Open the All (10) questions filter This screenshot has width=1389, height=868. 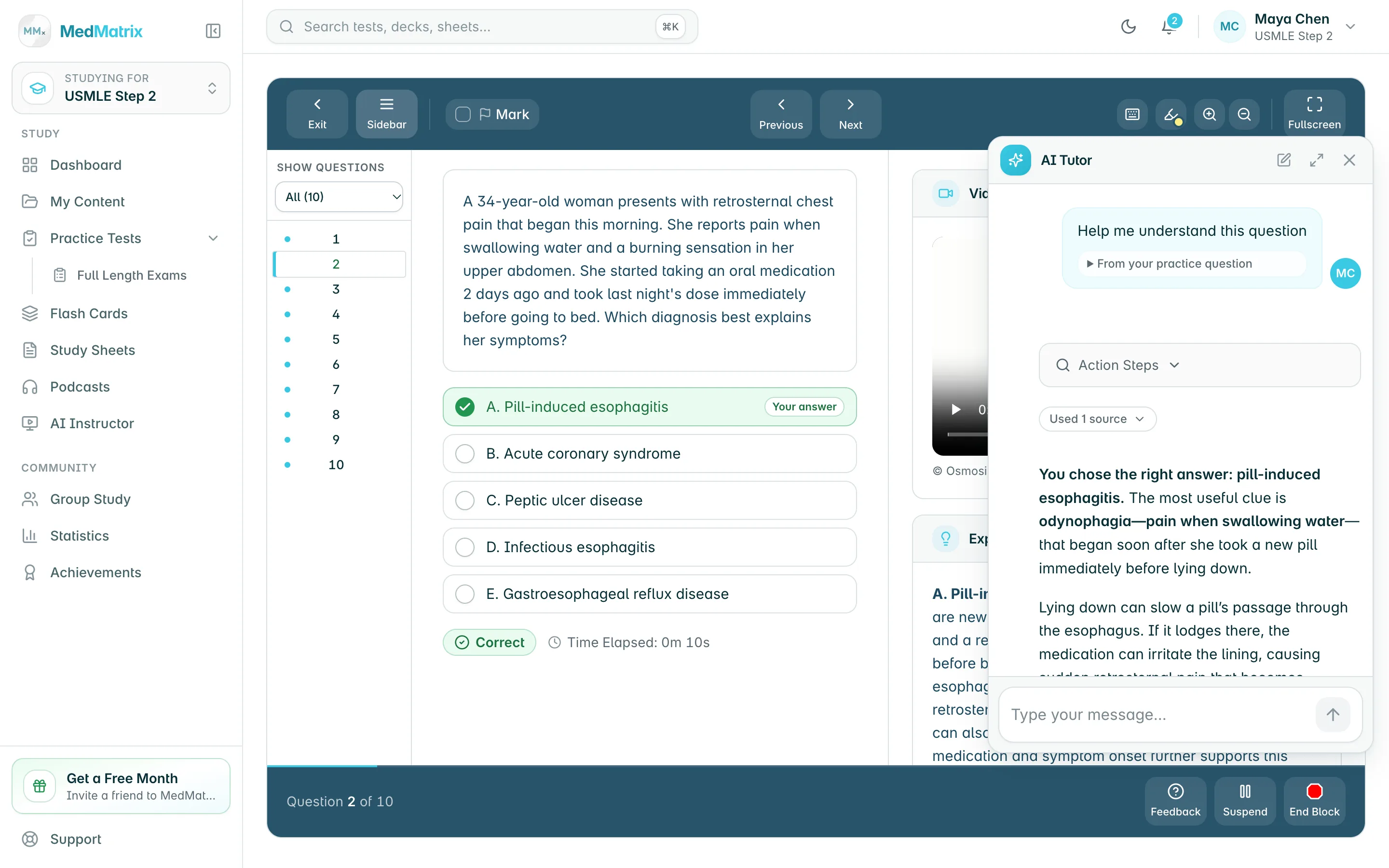(339, 197)
